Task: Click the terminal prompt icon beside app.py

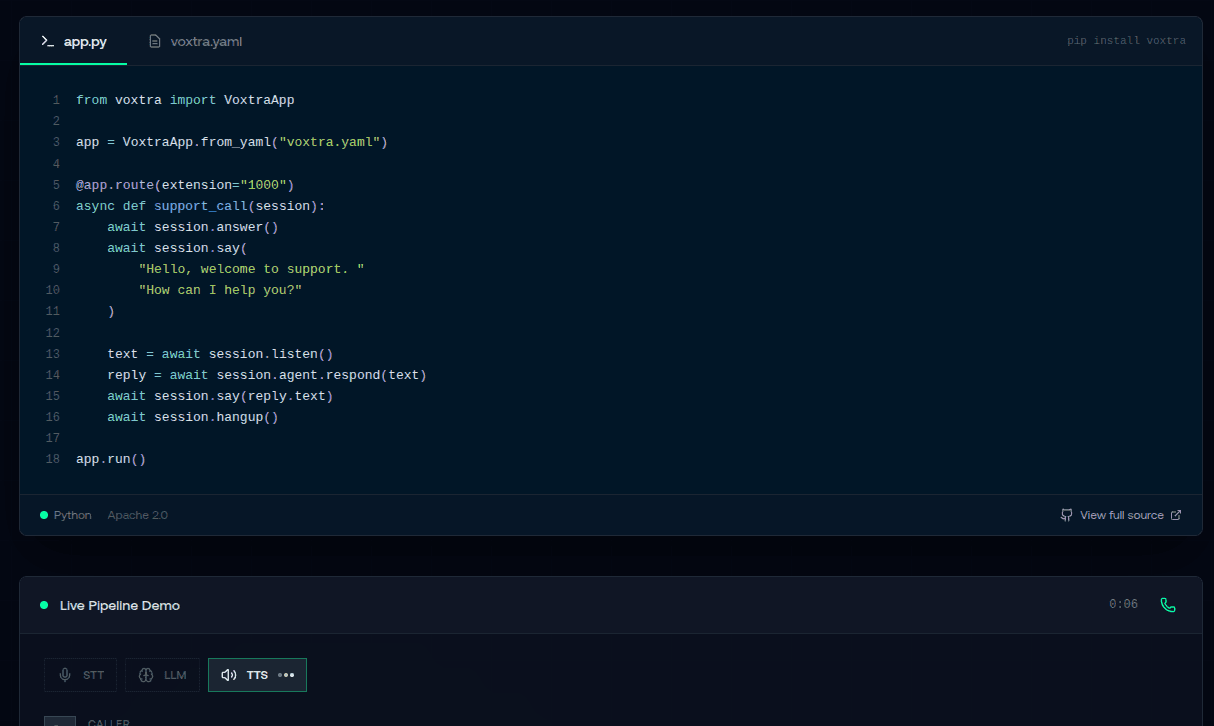Action: tap(47, 41)
